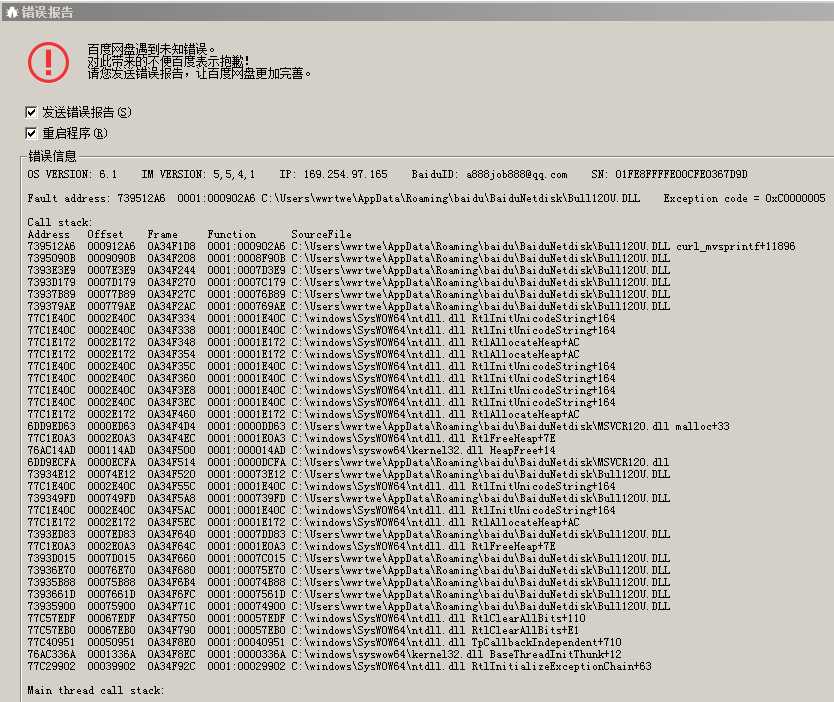
Task: Click the Main thread call stack: heading
Action: coord(96,690)
